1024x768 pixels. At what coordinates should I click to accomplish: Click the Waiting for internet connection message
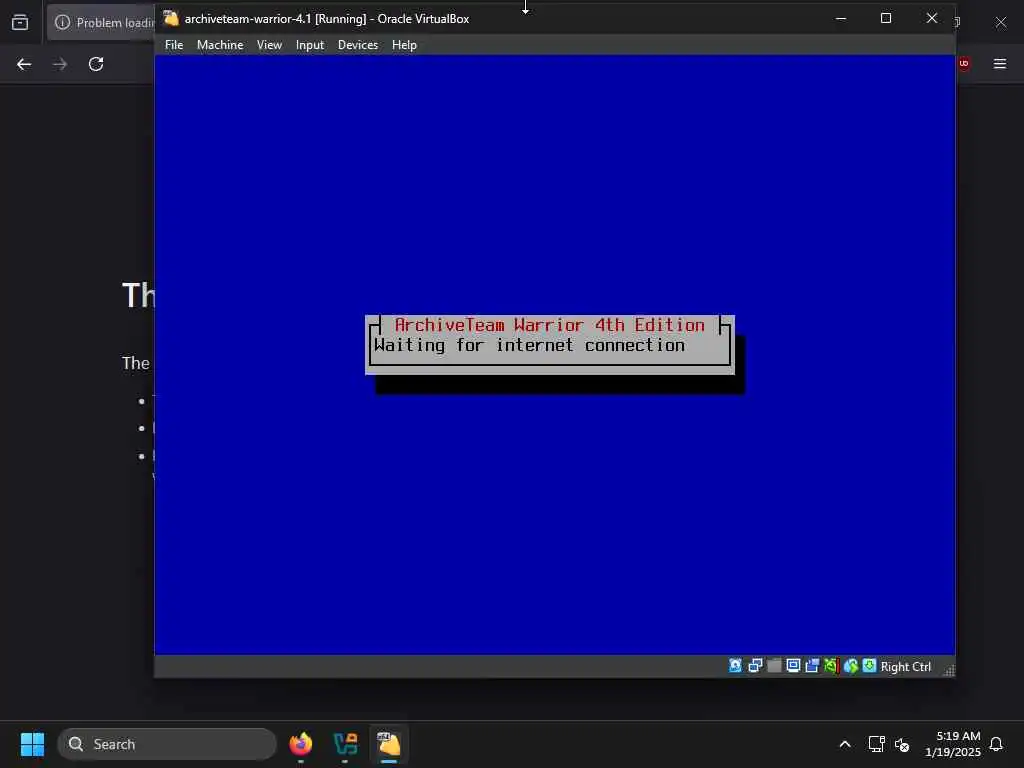530,345
